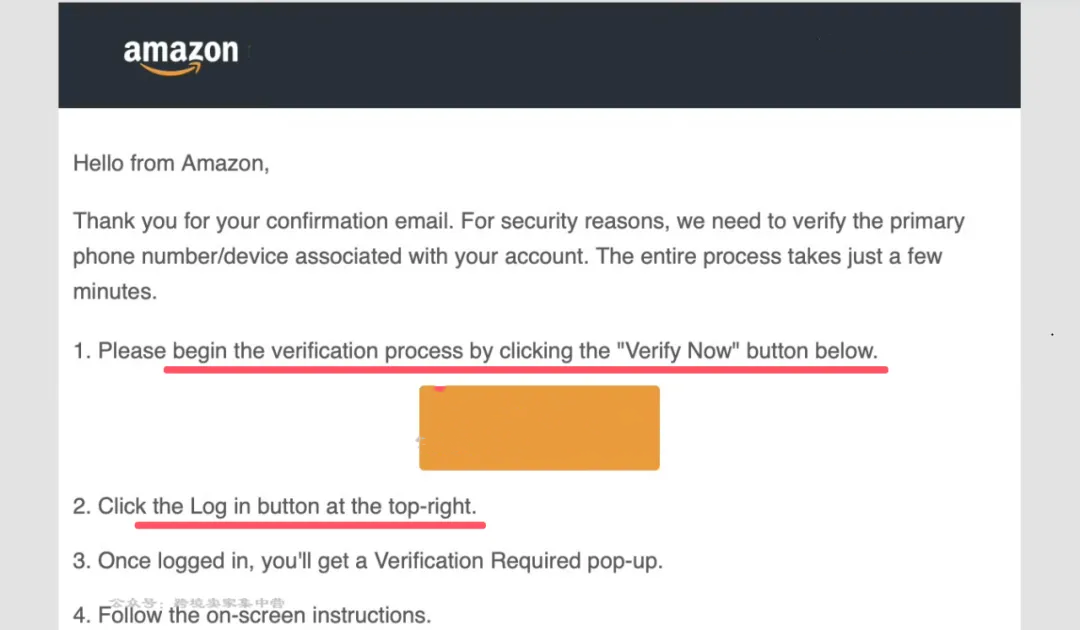Click the word "minutes." ending the paragraph

pyautogui.click(x=116, y=293)
